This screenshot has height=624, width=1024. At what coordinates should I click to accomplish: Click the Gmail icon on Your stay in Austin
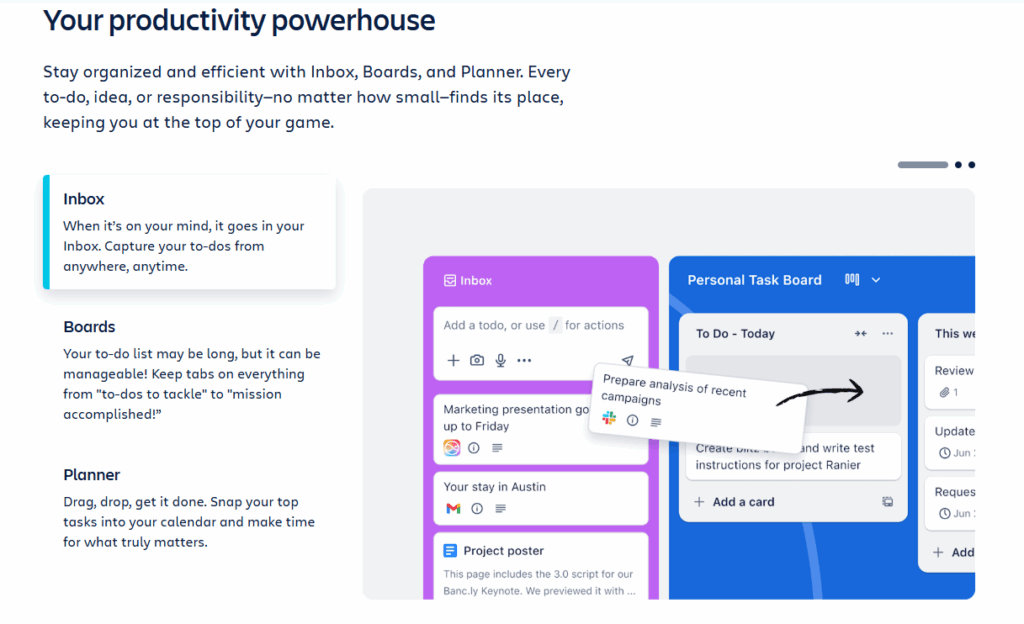coord(453,509)
